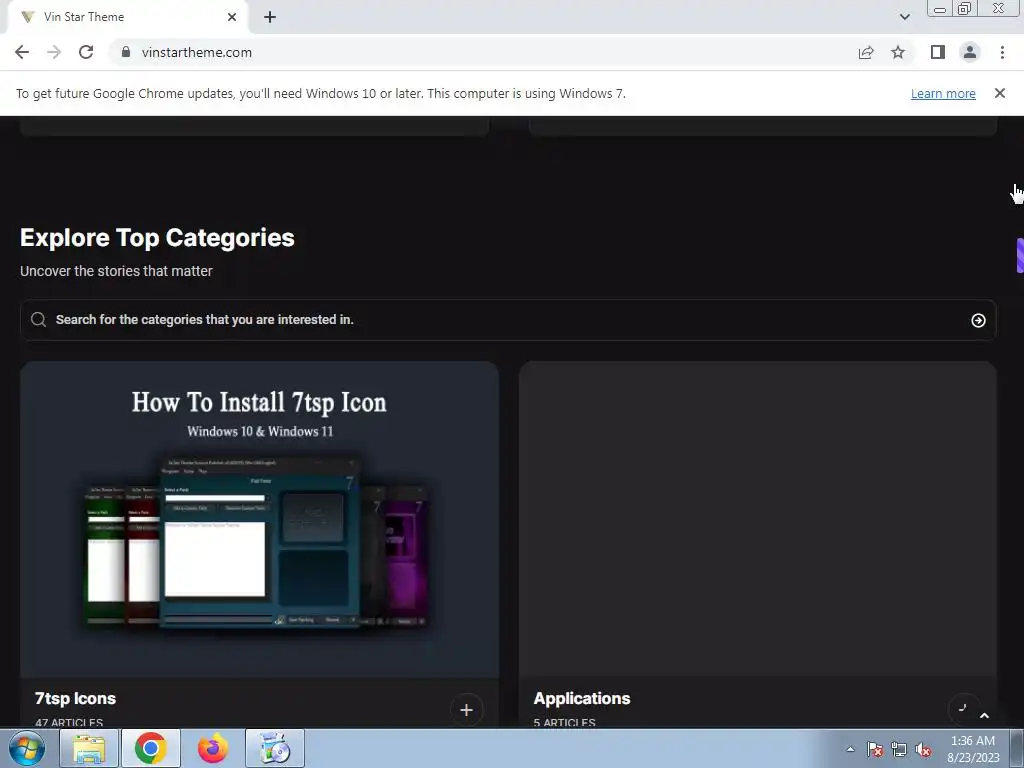Viewport: 1024px width, 768px height.
Task: Open the Chrome profile avatar
Action: (x=970, y=52)
